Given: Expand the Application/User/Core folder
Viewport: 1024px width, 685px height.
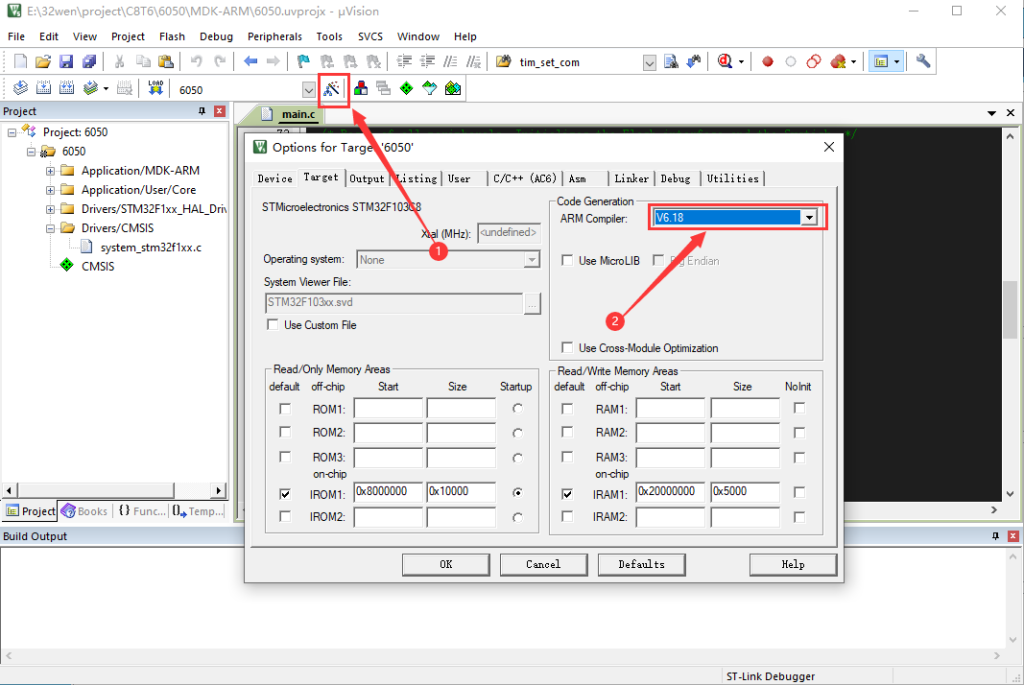Looking at the screenshot, I should click(50, 190).
